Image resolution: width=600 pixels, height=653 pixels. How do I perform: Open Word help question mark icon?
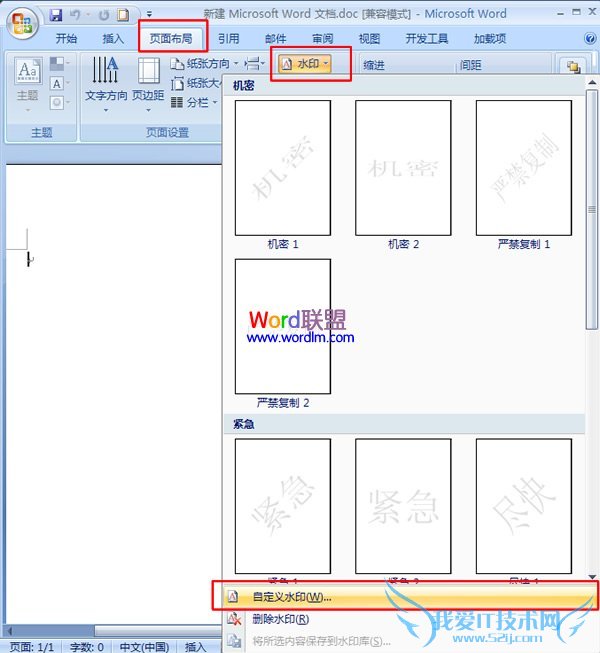coord(590,39)
